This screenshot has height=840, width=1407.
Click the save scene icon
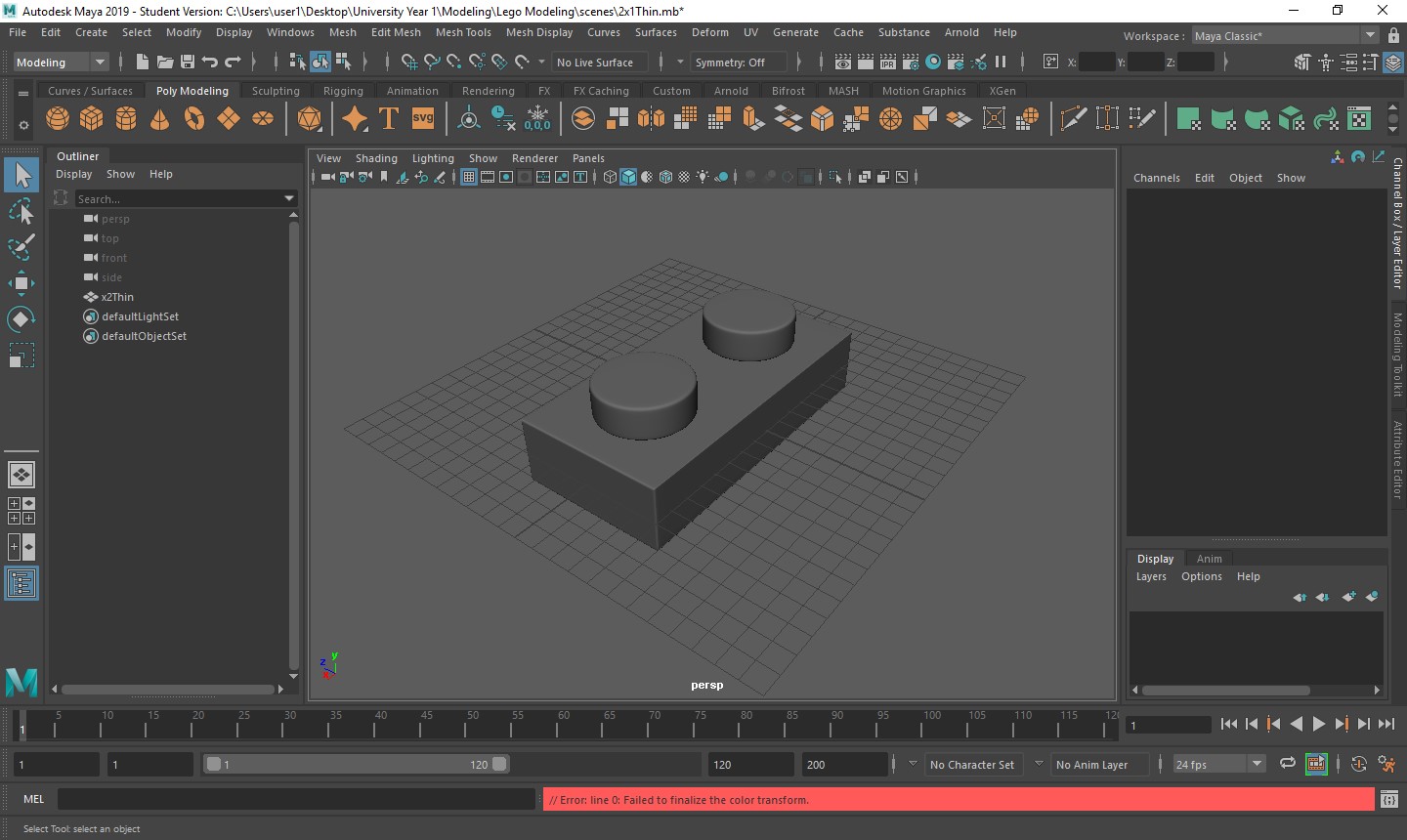(188, 63)
